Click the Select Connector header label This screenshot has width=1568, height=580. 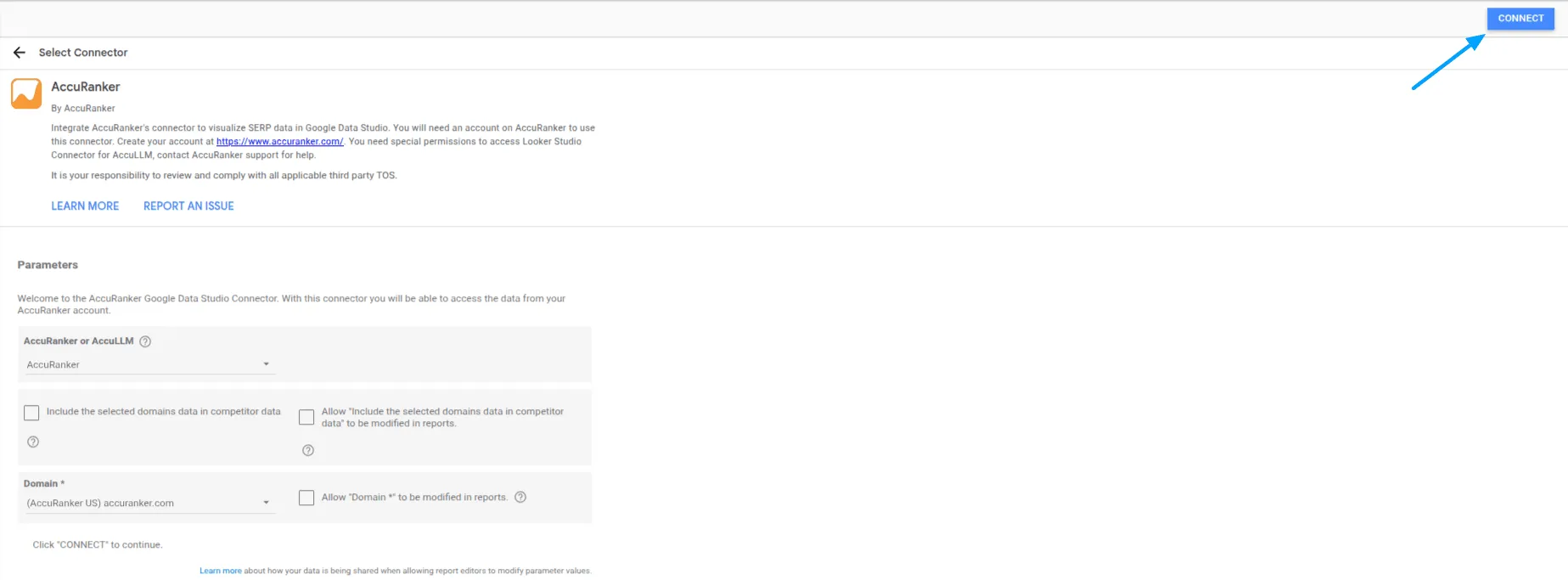[83, 53]
